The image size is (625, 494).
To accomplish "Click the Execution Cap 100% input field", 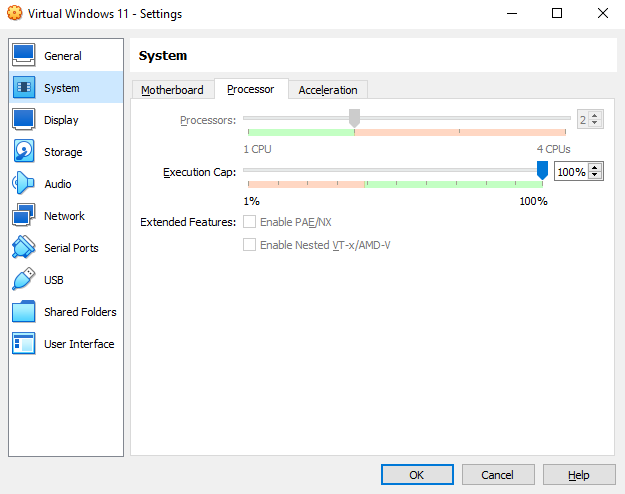I will coord(572,172).
